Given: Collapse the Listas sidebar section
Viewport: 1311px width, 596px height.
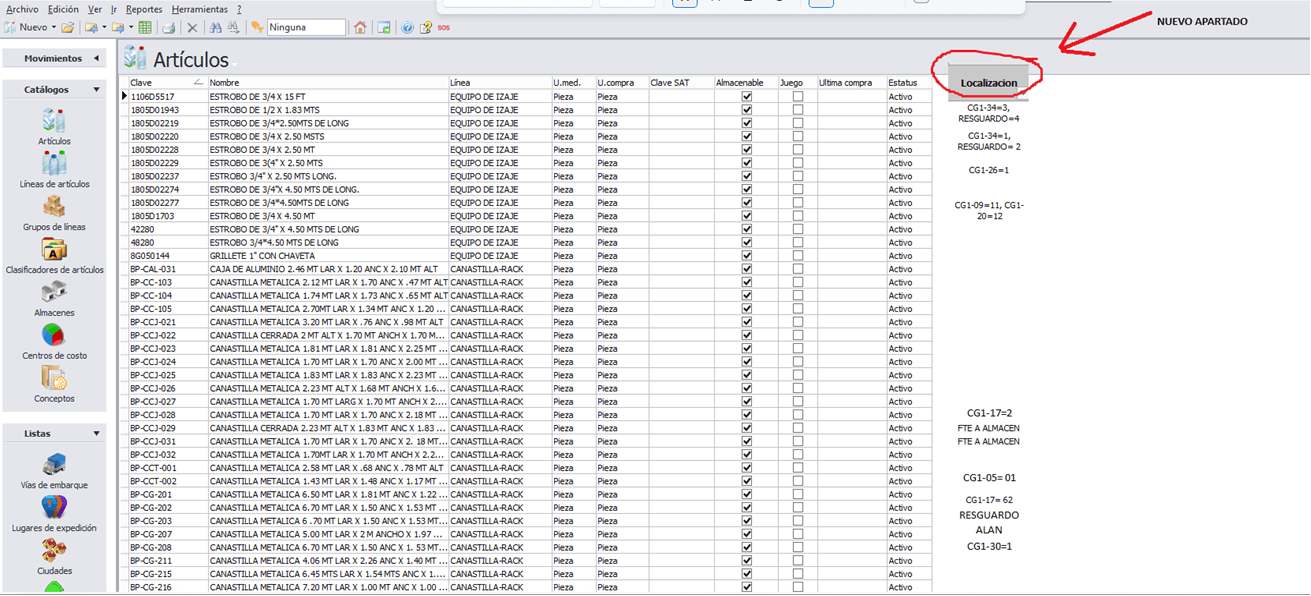Looking at the screenshot, I should click(96, 434).
